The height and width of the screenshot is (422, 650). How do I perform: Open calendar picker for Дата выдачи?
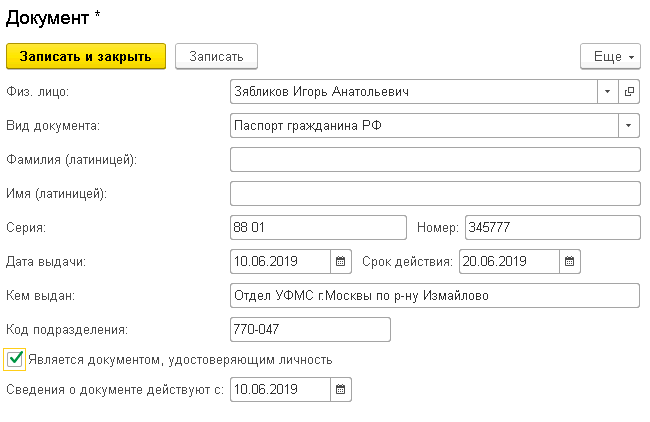[x=341, y=262]
